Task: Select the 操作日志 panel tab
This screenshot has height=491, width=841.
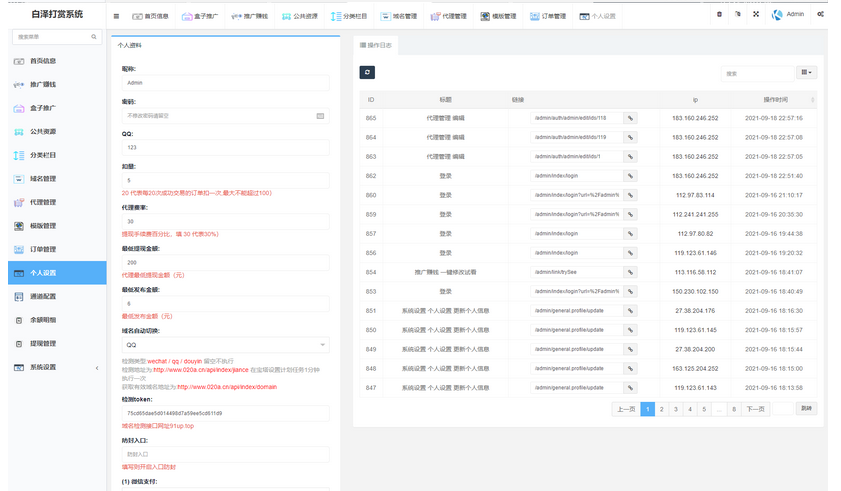Action: point(375,46)
